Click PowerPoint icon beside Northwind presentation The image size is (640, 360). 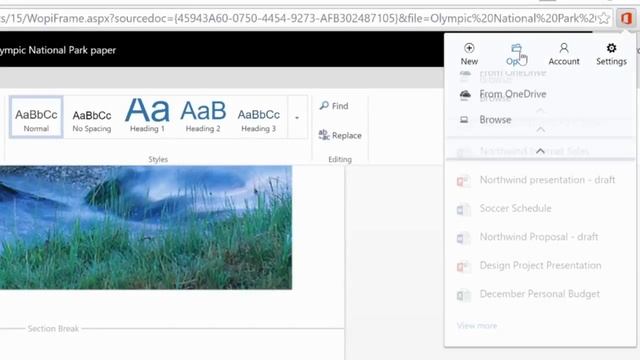tap(463, 181)
